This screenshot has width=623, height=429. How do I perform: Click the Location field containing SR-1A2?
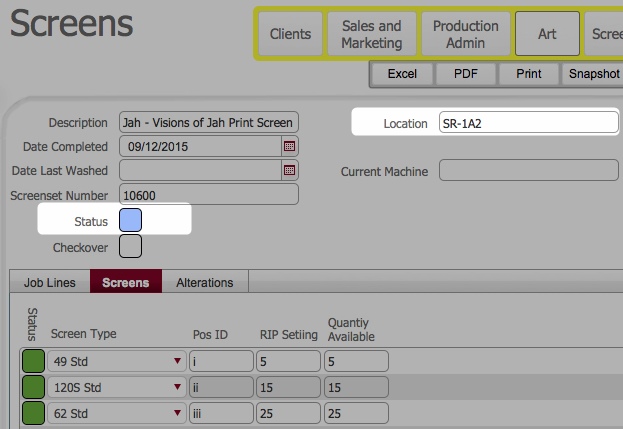point(527,123)
